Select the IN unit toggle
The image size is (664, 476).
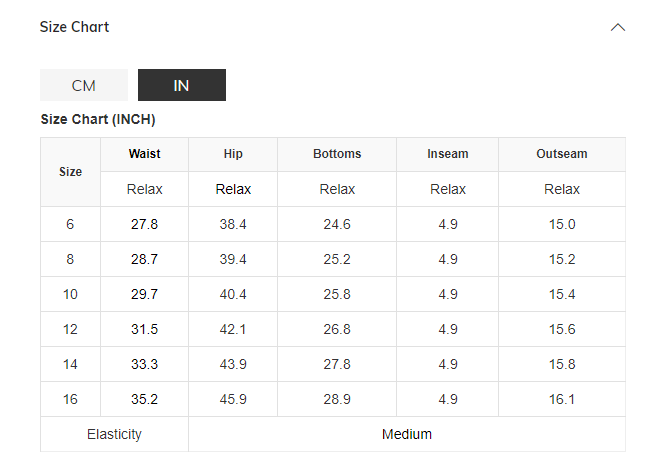(x=181, y=85)
